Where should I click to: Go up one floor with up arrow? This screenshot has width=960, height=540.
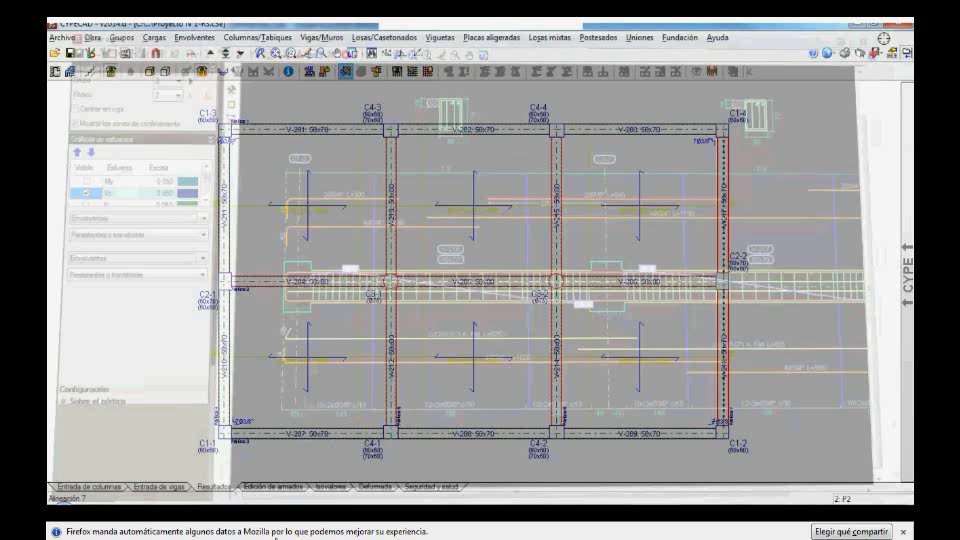coord(211,54)
